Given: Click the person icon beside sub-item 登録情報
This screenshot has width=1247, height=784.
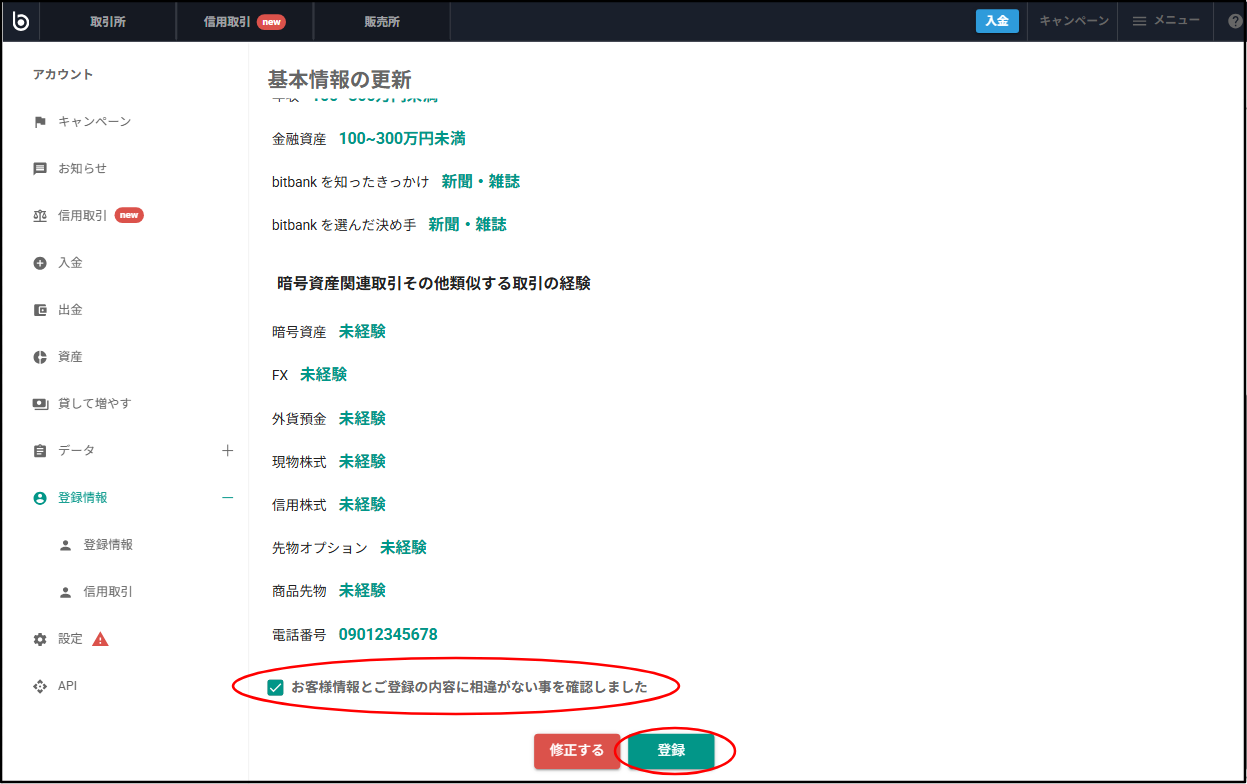Looking at the screenshot, I should pos(66,545).
